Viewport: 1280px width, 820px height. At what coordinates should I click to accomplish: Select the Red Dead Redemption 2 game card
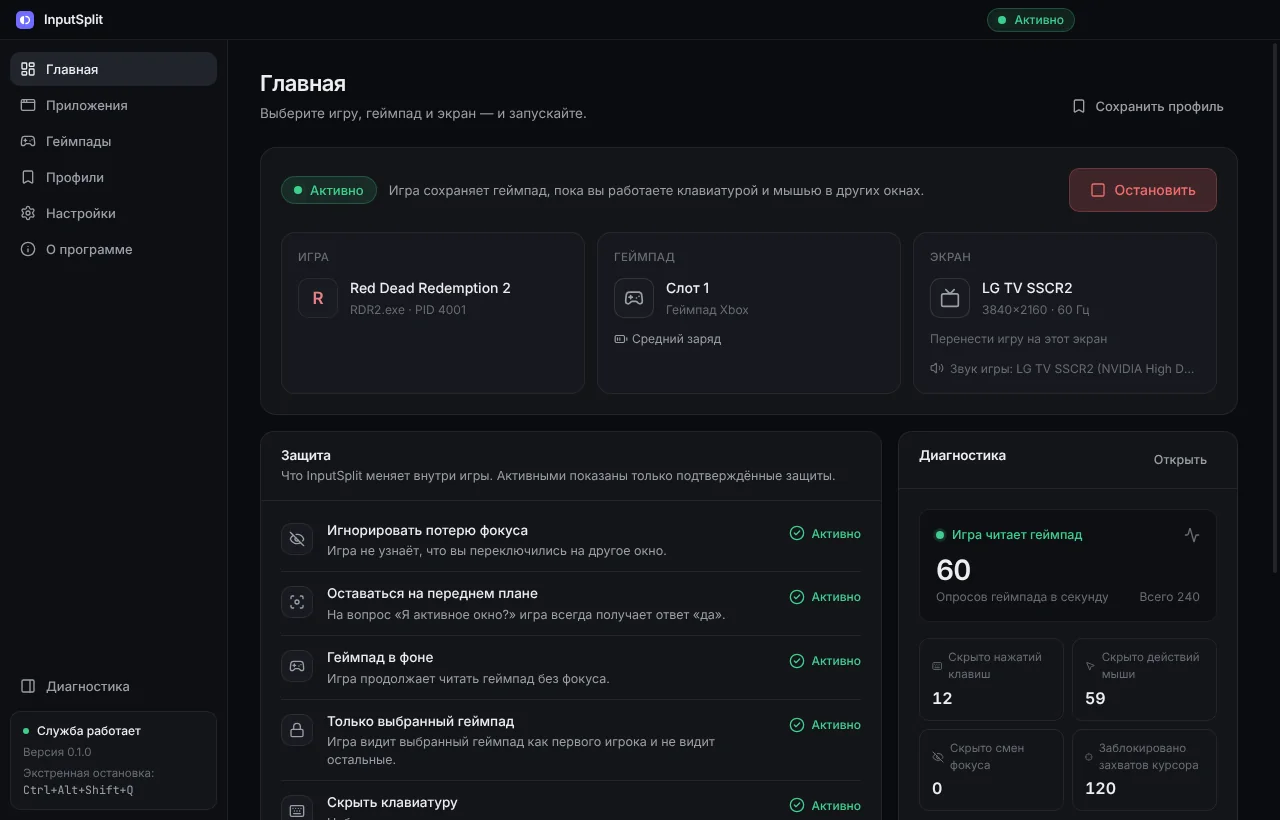click(x=433, y=313)
